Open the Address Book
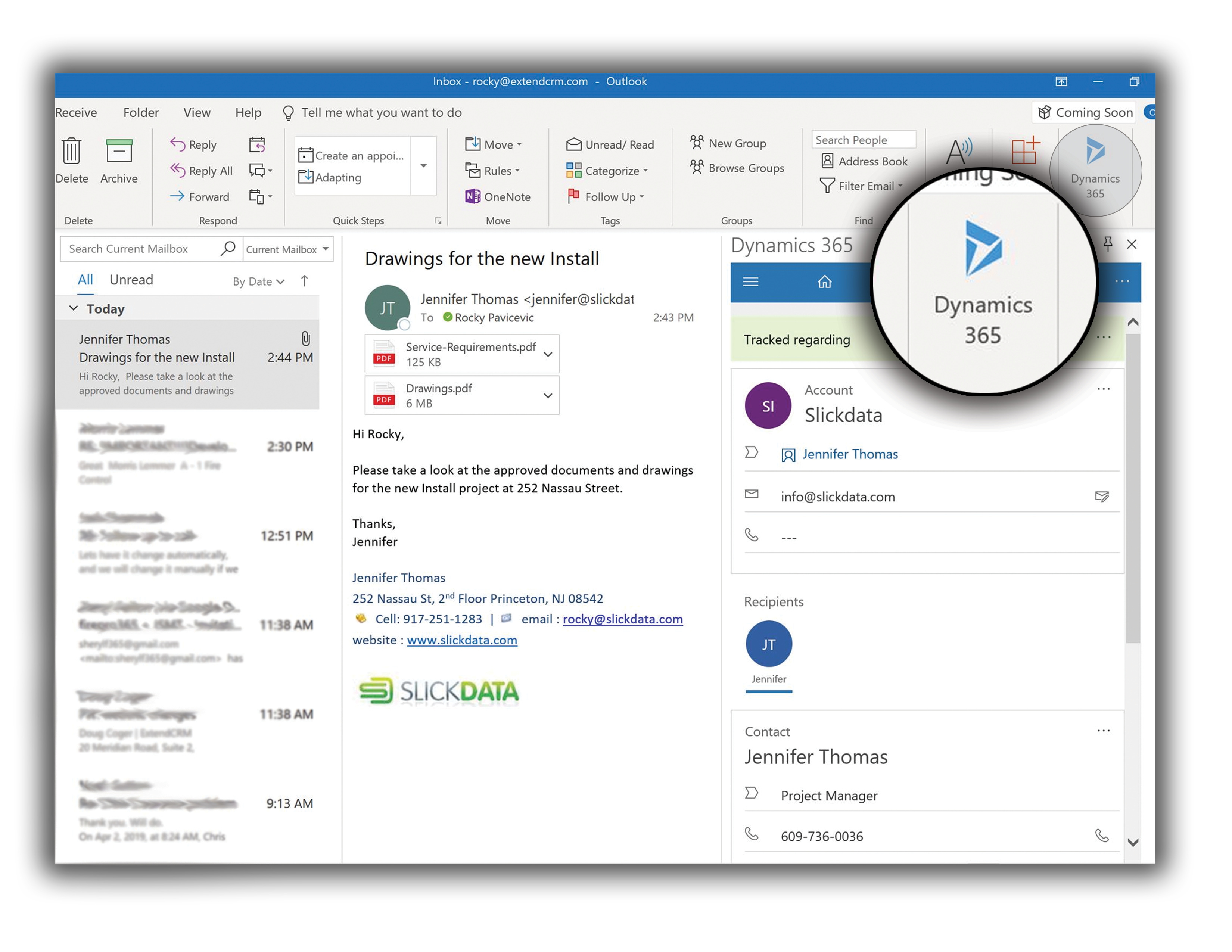Image resolution: width=1232 pixels, height=952 pixels. [x=864, y=161]
